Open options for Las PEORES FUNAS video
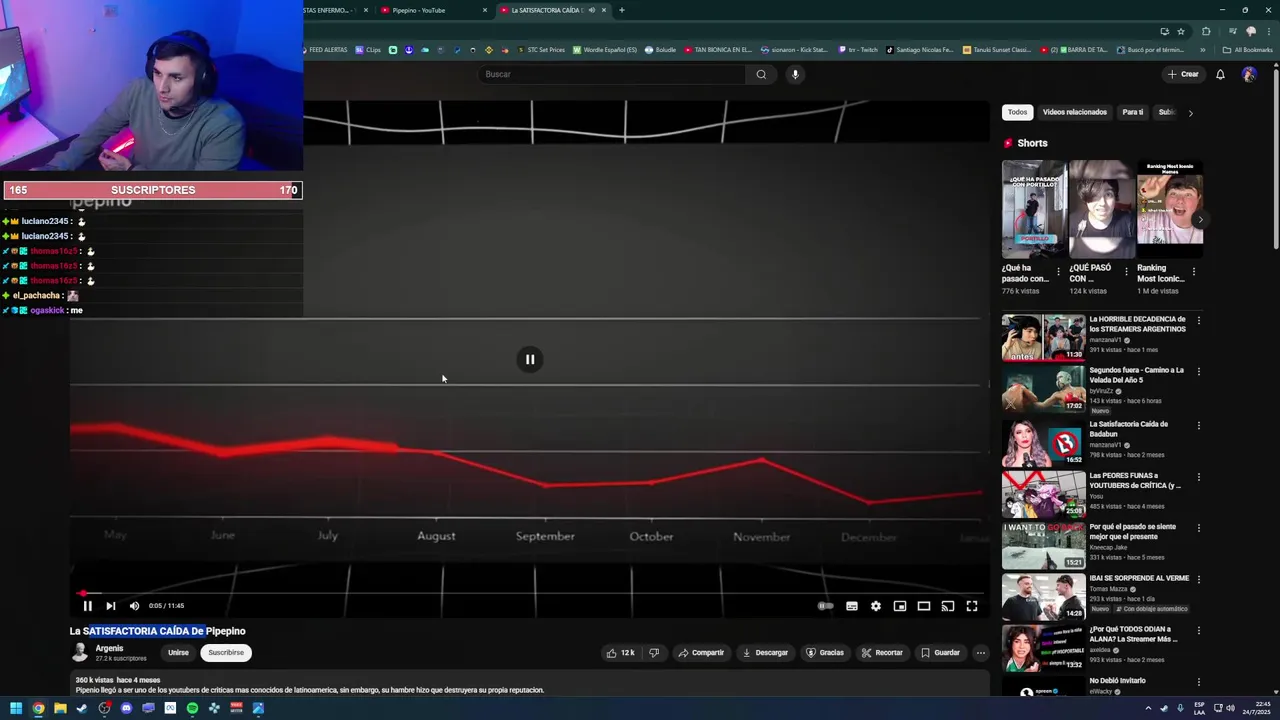The width and height of the screenshot is (1280, 720). pyautogui.click(x=1198, y=477)
